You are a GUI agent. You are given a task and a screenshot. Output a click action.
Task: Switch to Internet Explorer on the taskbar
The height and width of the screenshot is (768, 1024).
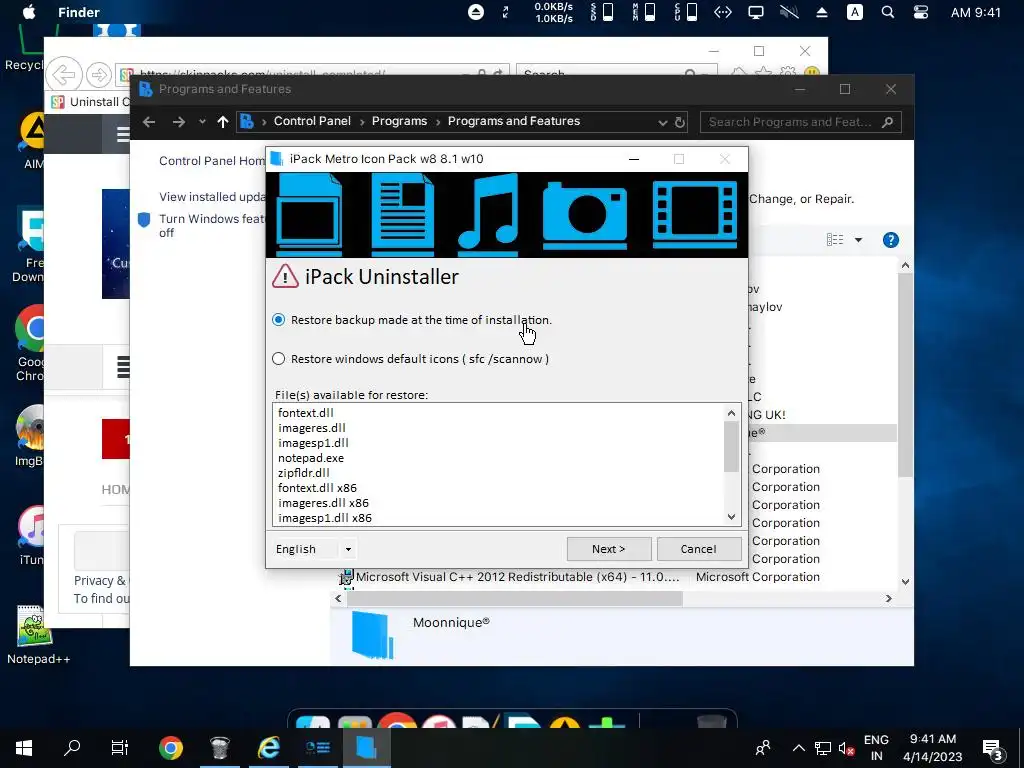point(269,748)
